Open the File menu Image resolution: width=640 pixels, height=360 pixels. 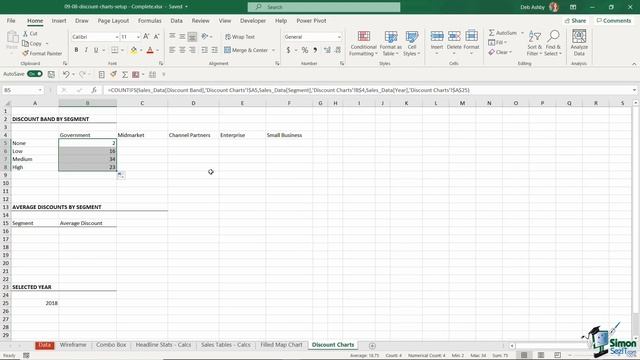11,20
